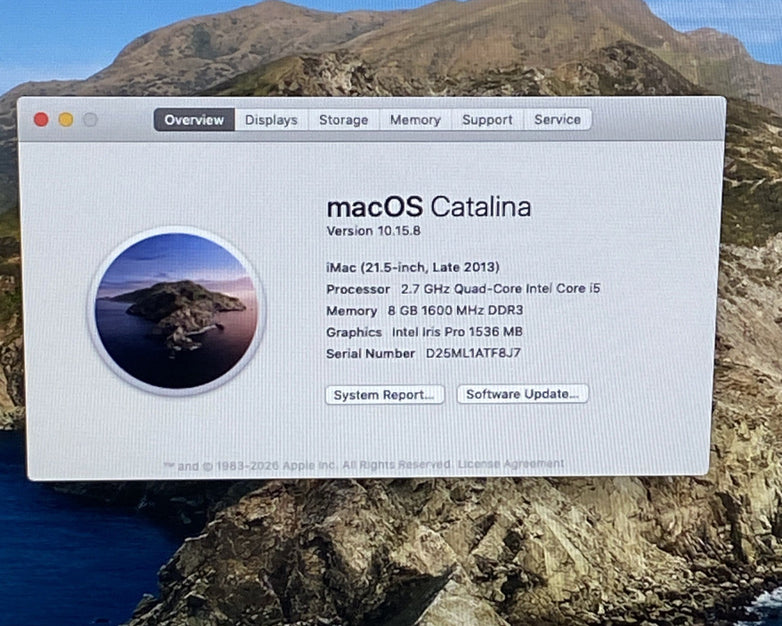Screen dimensions: 782x626
Task: Click the Graphics label
Action: click(x=354, y=332)
